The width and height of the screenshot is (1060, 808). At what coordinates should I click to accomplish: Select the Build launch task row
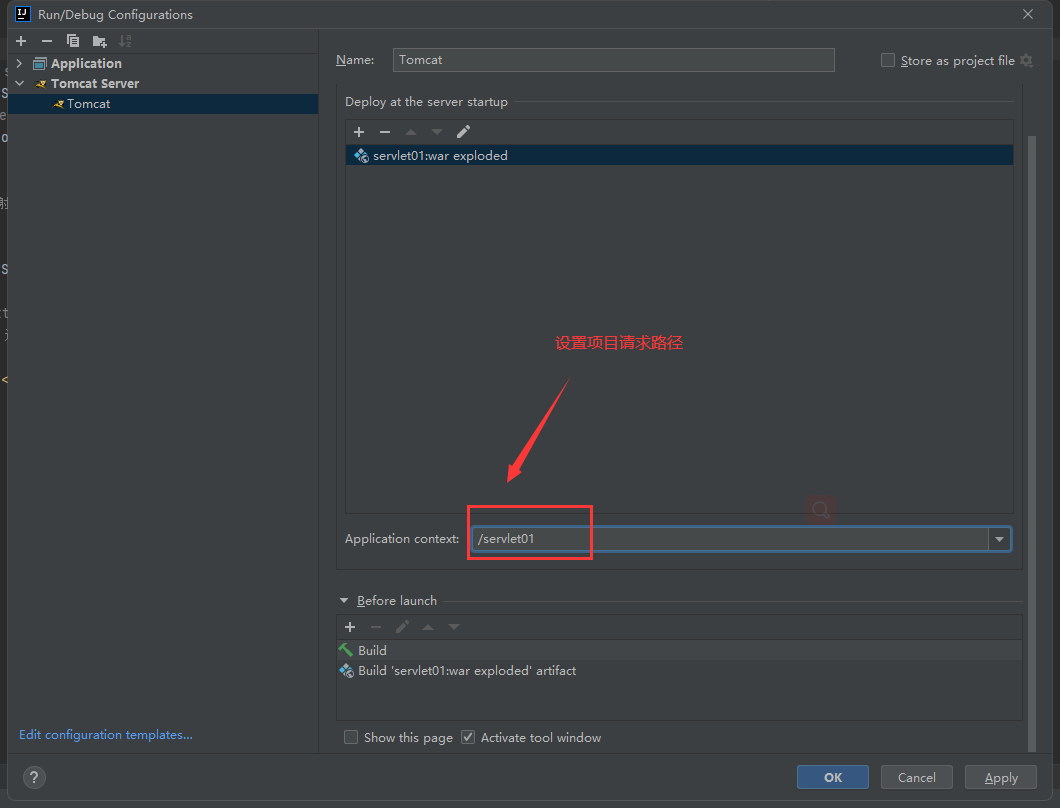pyautogui.click(x=679, y=650)
